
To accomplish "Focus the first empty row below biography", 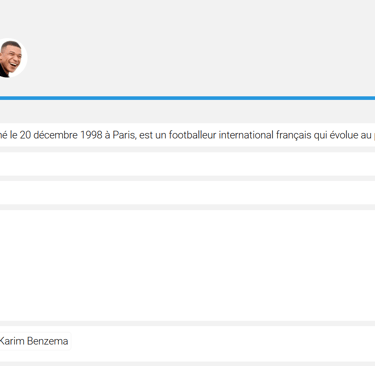I will coord(187,164).
